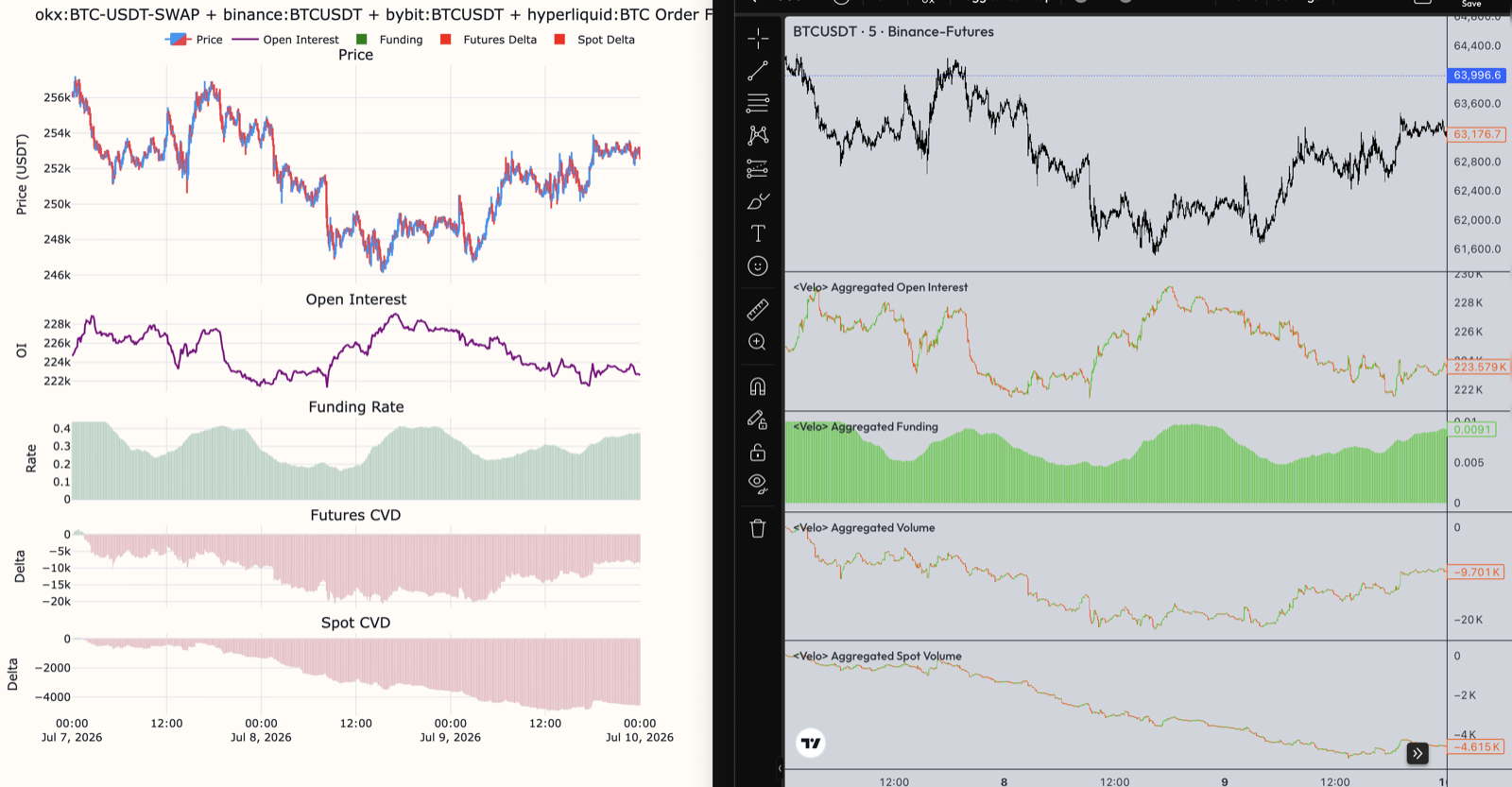Click the Price (USDT) y-axis label
Viewport: 1512px width, 787px height.
pos(22,175)
